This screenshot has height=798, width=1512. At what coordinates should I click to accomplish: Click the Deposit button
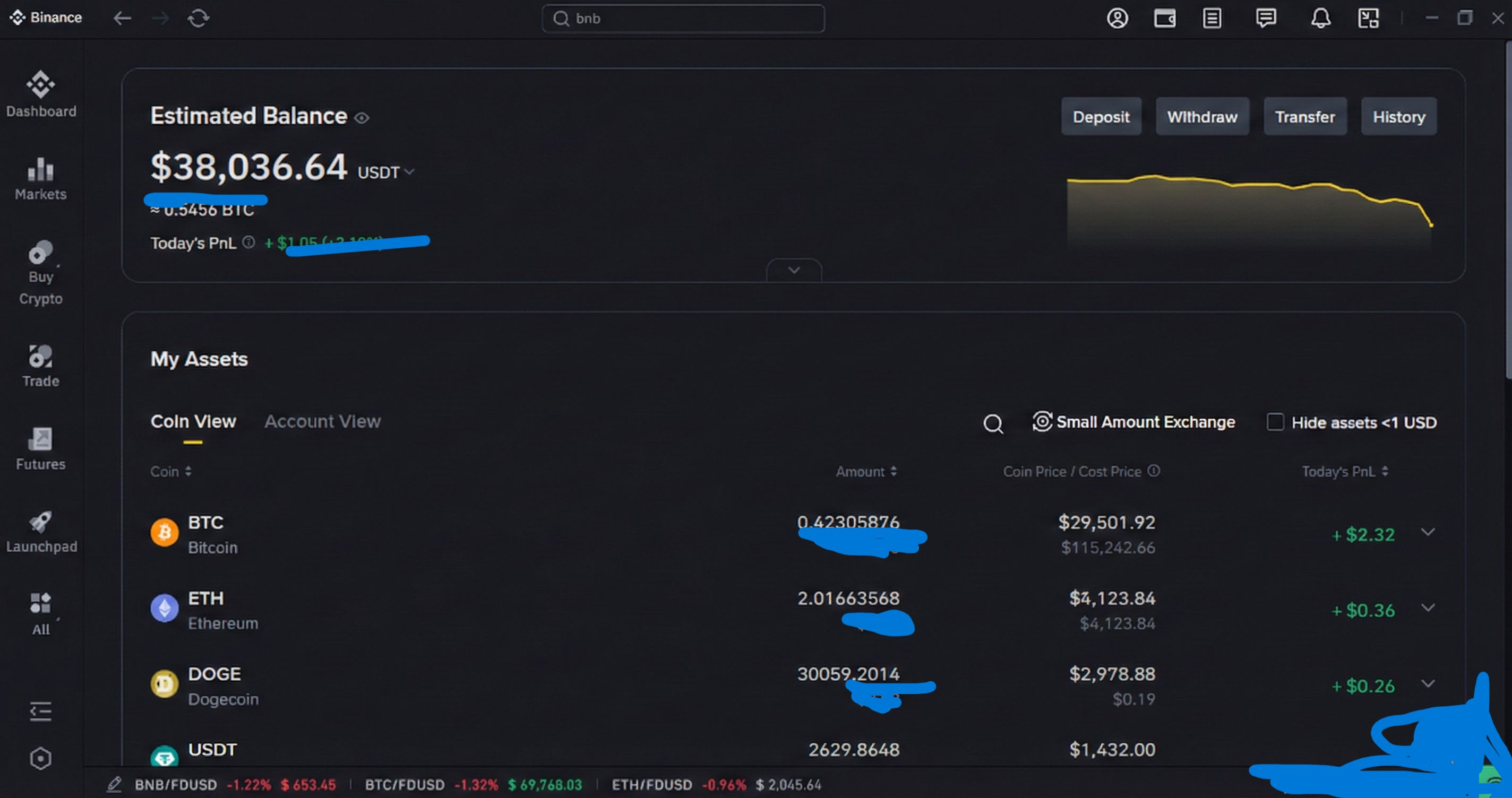pyautogui.click(x=1101, y=117)
